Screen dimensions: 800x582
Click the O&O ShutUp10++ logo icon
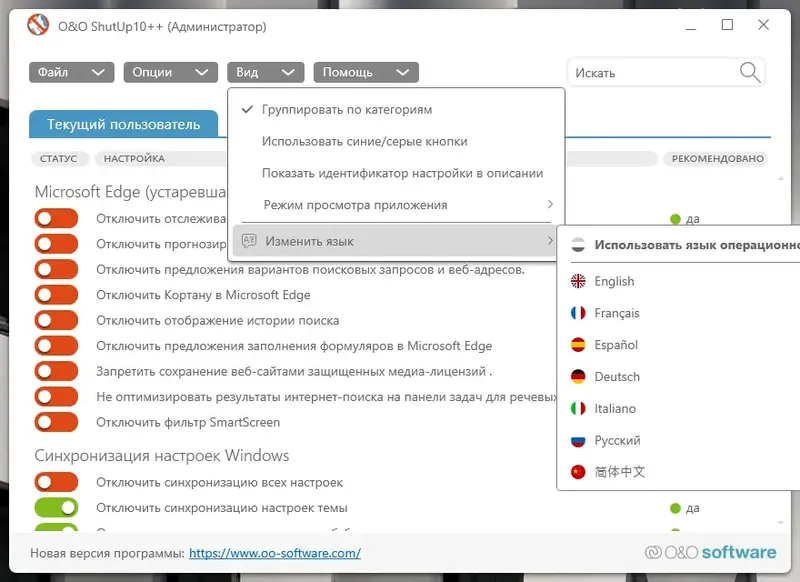[36, 25]
